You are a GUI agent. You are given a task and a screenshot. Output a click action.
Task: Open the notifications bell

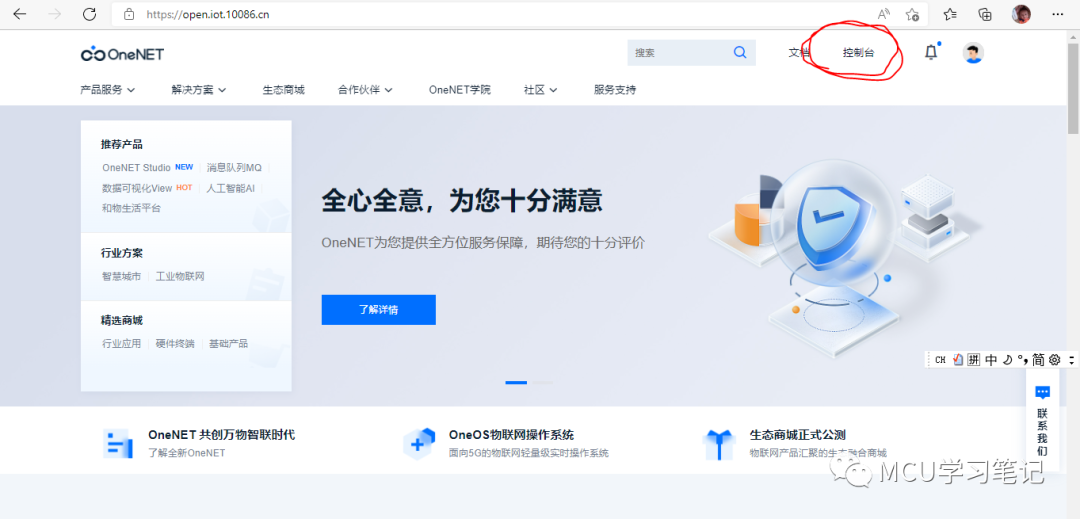pyautogui.click(x=931, y=52)
